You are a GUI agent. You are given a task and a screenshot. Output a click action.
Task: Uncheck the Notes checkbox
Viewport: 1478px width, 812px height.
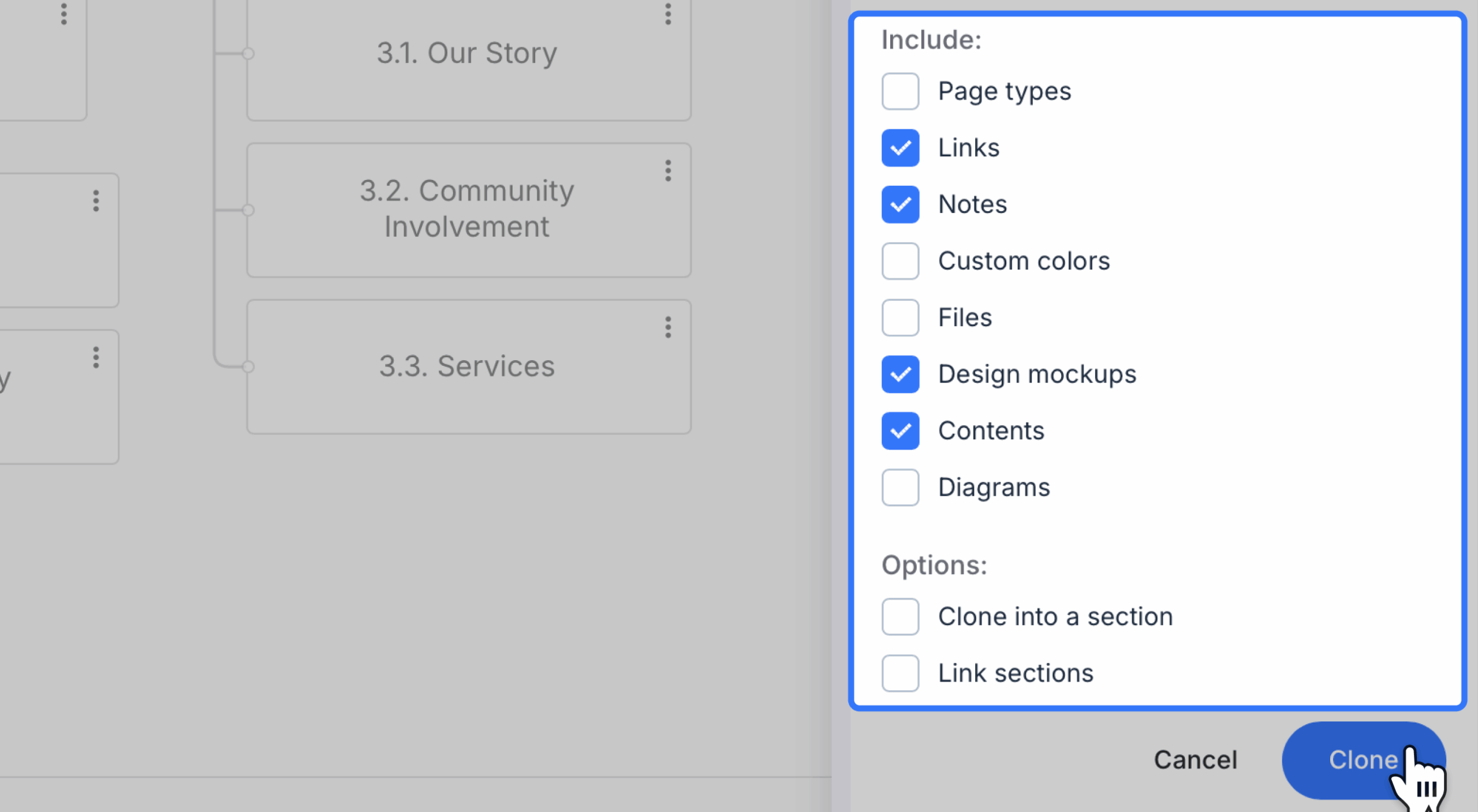[x=900, y=204]
